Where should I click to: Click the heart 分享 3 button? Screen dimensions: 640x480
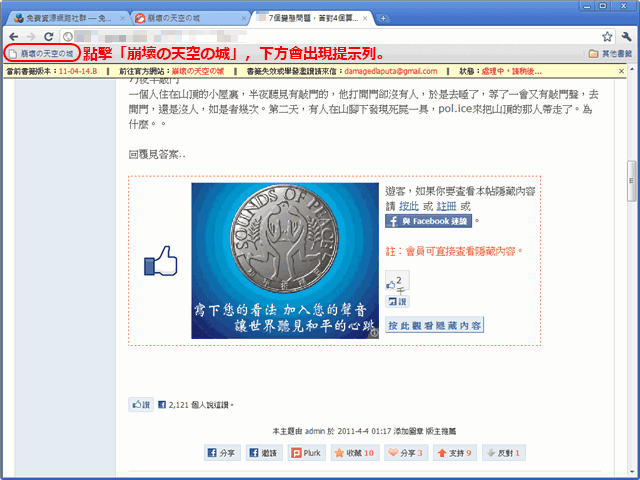click(x=406, y=453)
